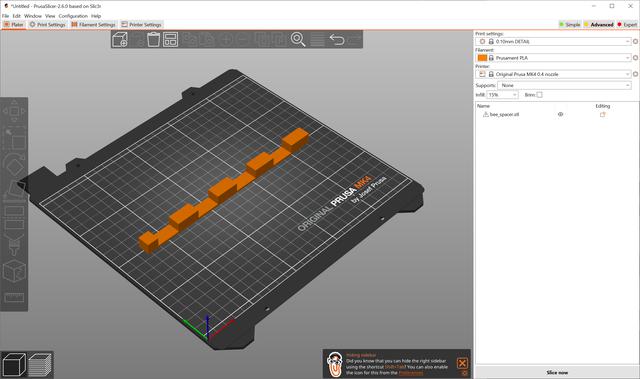Select the Paint-on supports brush tool
This screenshot has height=379, width=640.
pos(14,244)
